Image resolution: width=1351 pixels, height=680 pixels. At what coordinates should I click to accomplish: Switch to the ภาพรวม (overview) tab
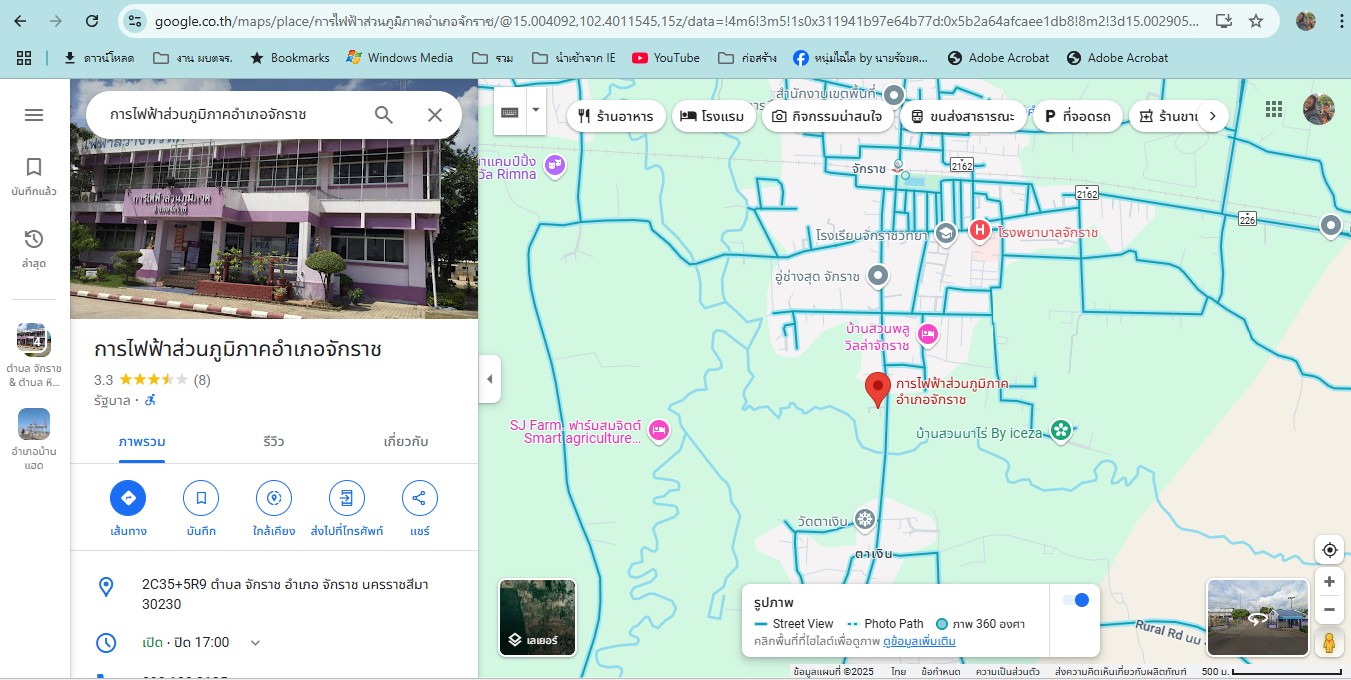(142, 442)
